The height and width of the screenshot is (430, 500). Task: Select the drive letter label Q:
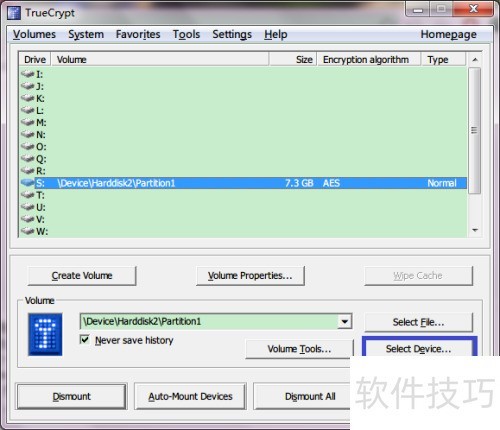tap(41, 159)
